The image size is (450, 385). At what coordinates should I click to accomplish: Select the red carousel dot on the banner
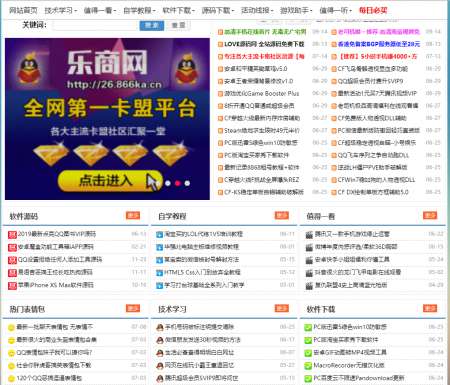pos(177,183)
